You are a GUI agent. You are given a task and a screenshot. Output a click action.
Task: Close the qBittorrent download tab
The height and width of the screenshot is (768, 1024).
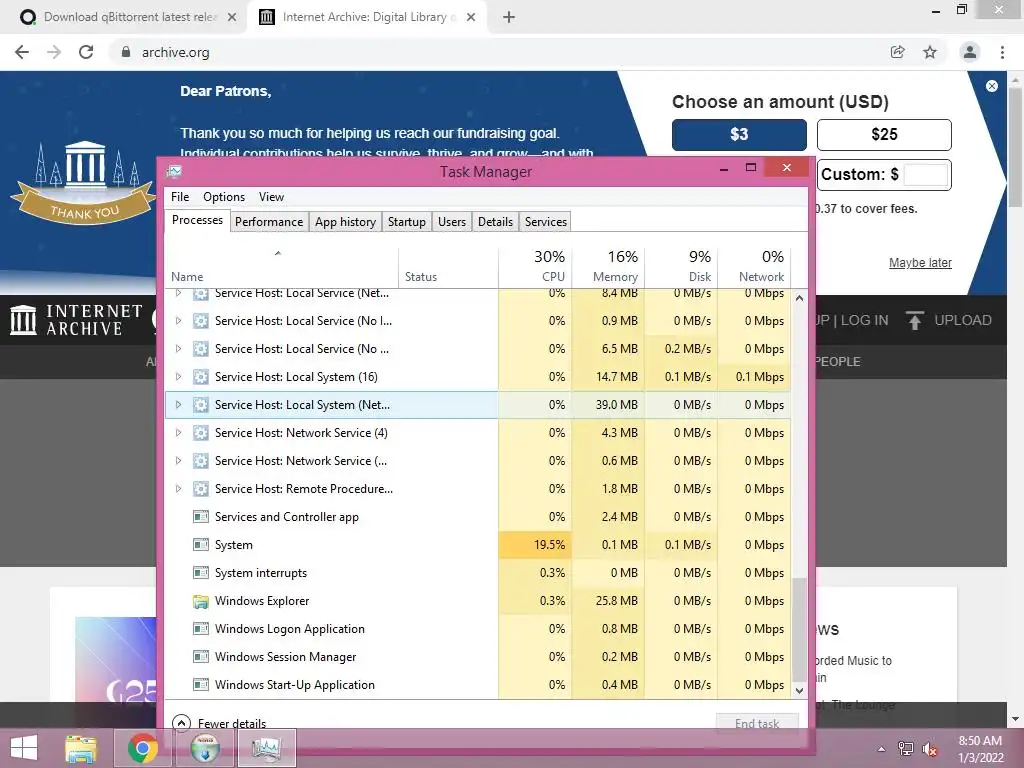coord(232,17)
